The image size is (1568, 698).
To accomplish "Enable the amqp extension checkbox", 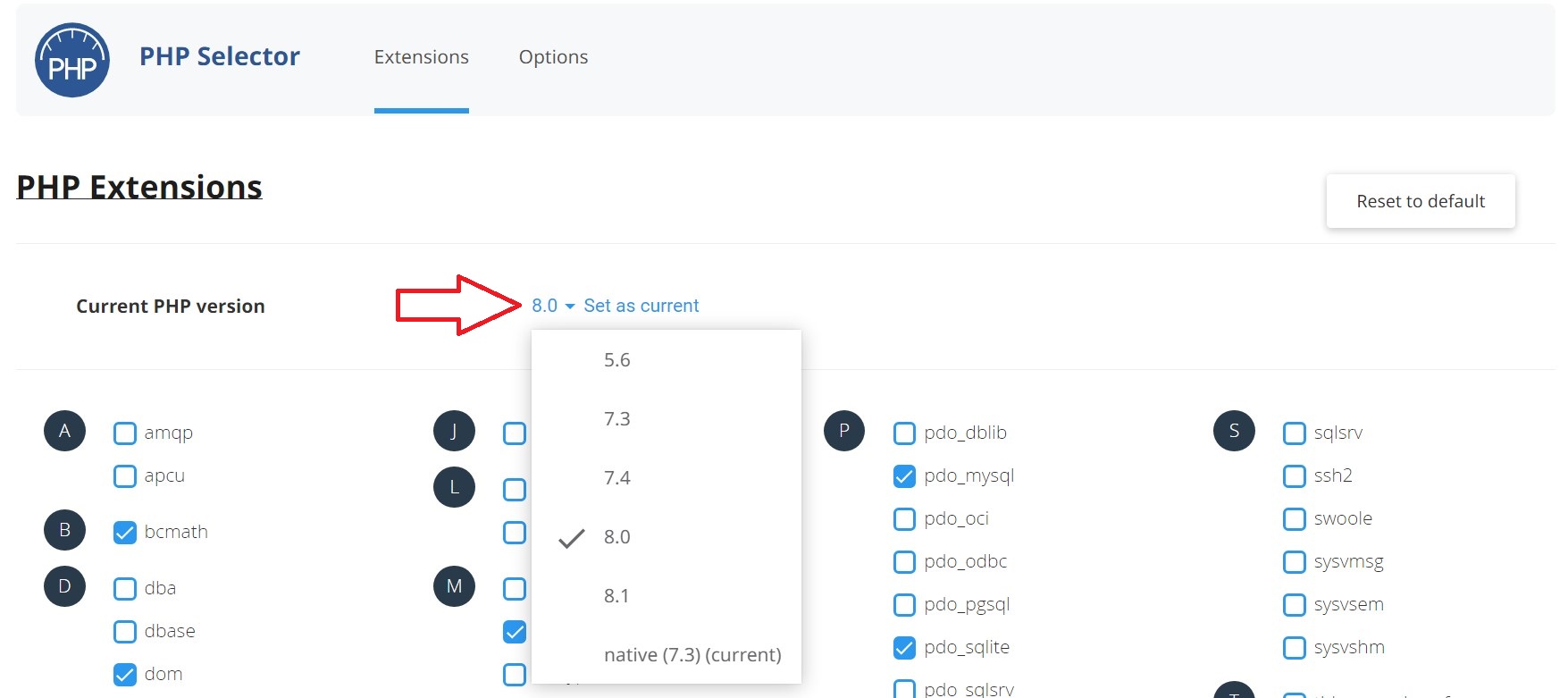I will [x=125, y=433].
